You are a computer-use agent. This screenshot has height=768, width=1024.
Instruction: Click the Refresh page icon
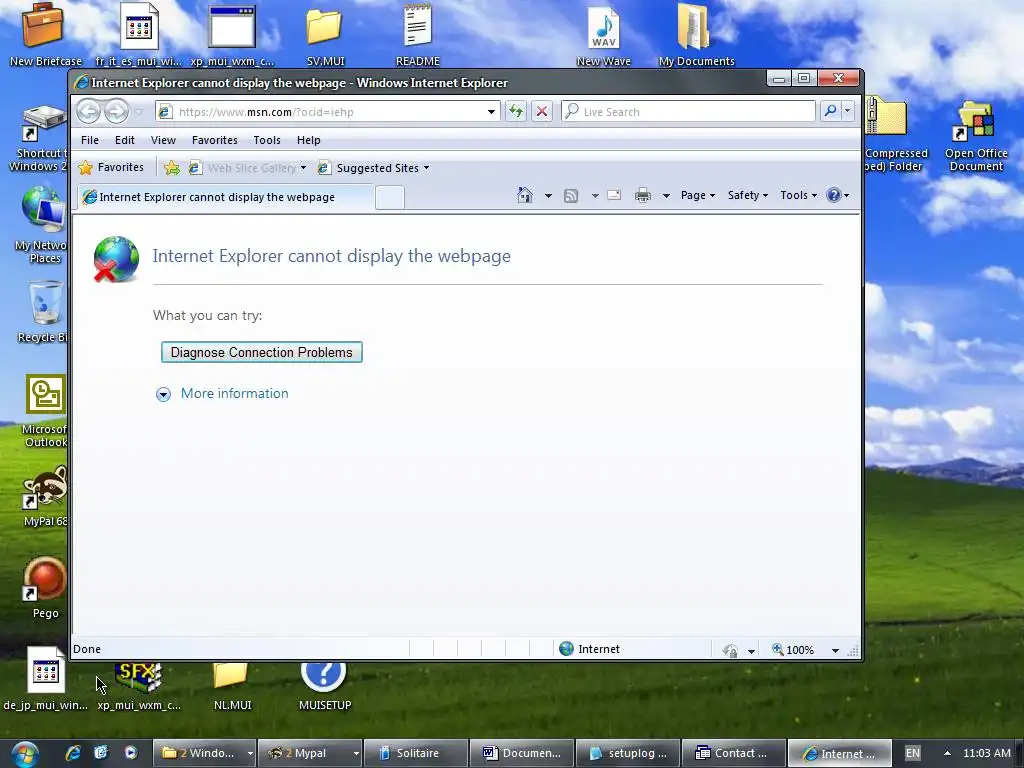[516, 112]
